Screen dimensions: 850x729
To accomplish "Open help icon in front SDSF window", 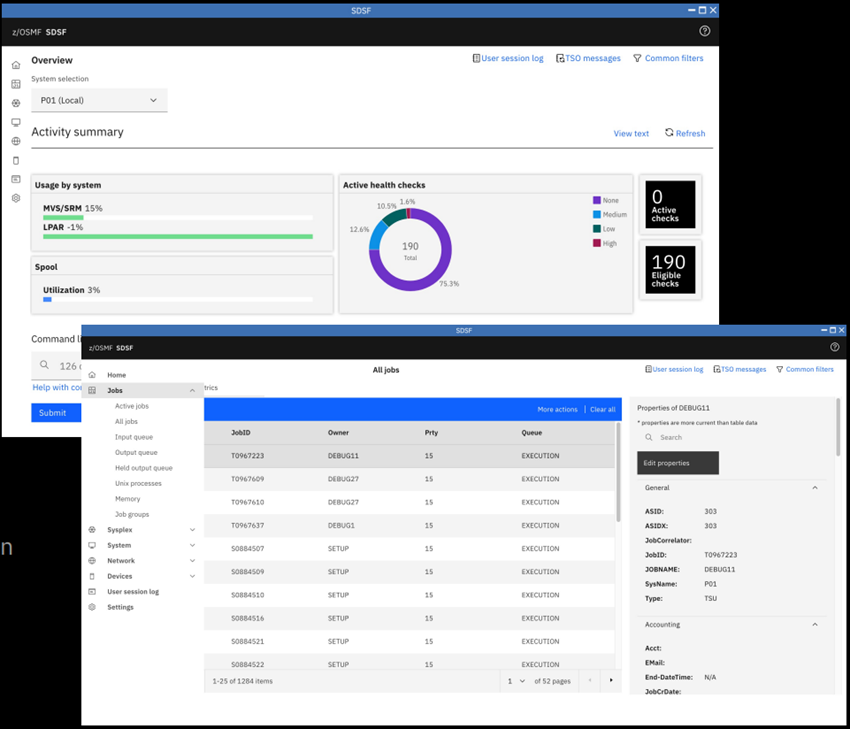I will tap(834, 347).
